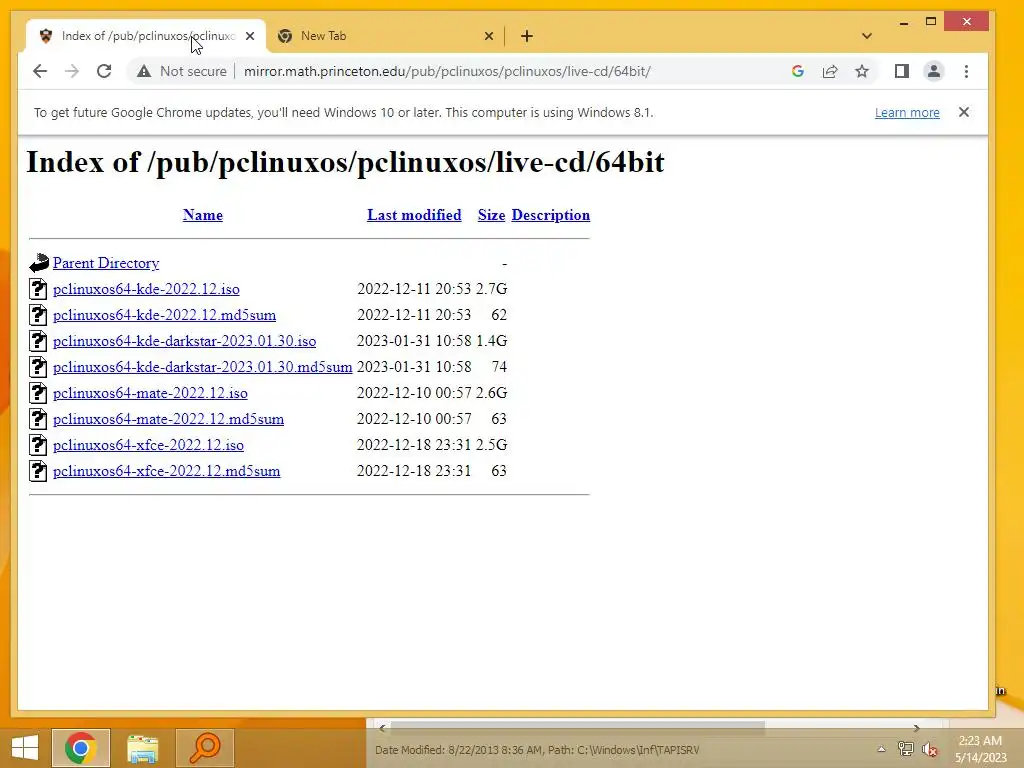Image resolution: width=1024 pixels, height=768 pixels.
Task: Download pclinuxos64-kde-2022.12.iso
Action: click(x=146, y=289)
